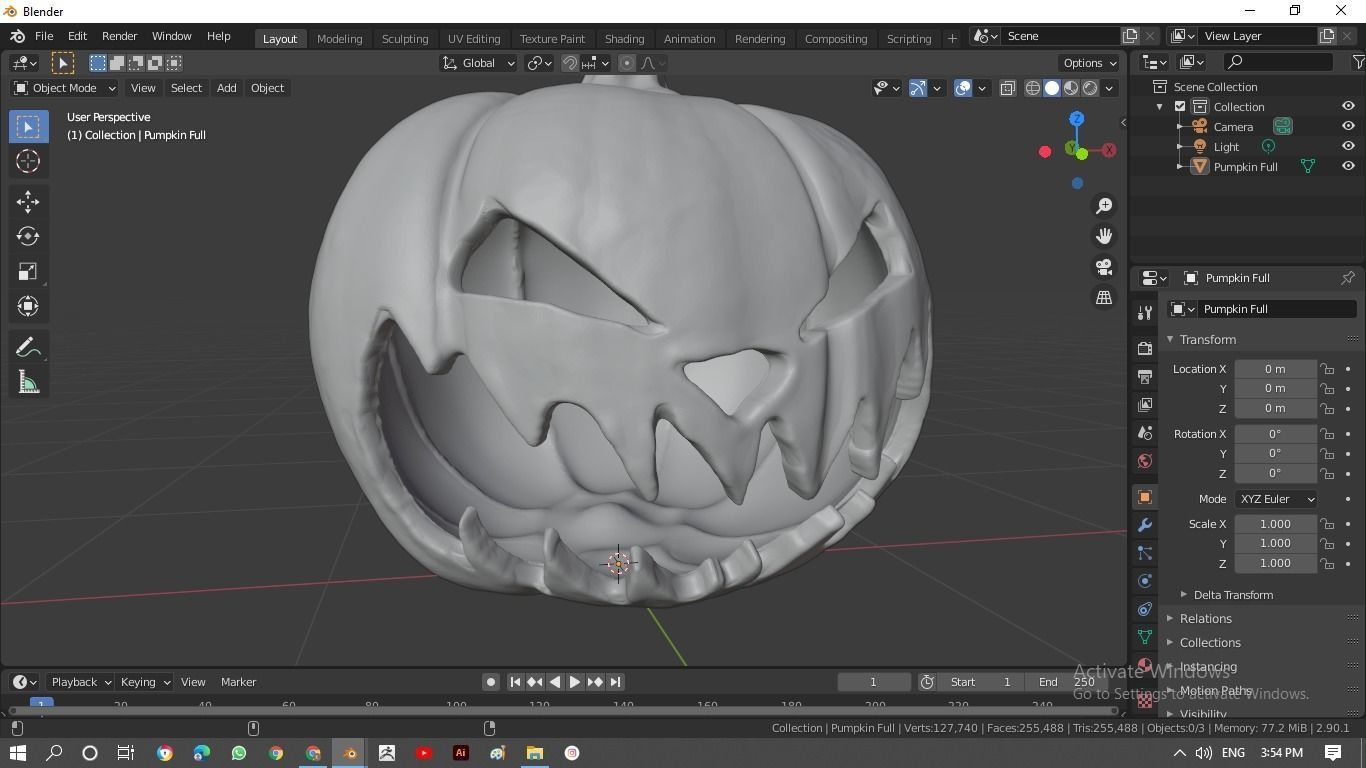Switch to wireframe viewport shading
Screen dimensions: 1366x768
[x=1033, y=88]
